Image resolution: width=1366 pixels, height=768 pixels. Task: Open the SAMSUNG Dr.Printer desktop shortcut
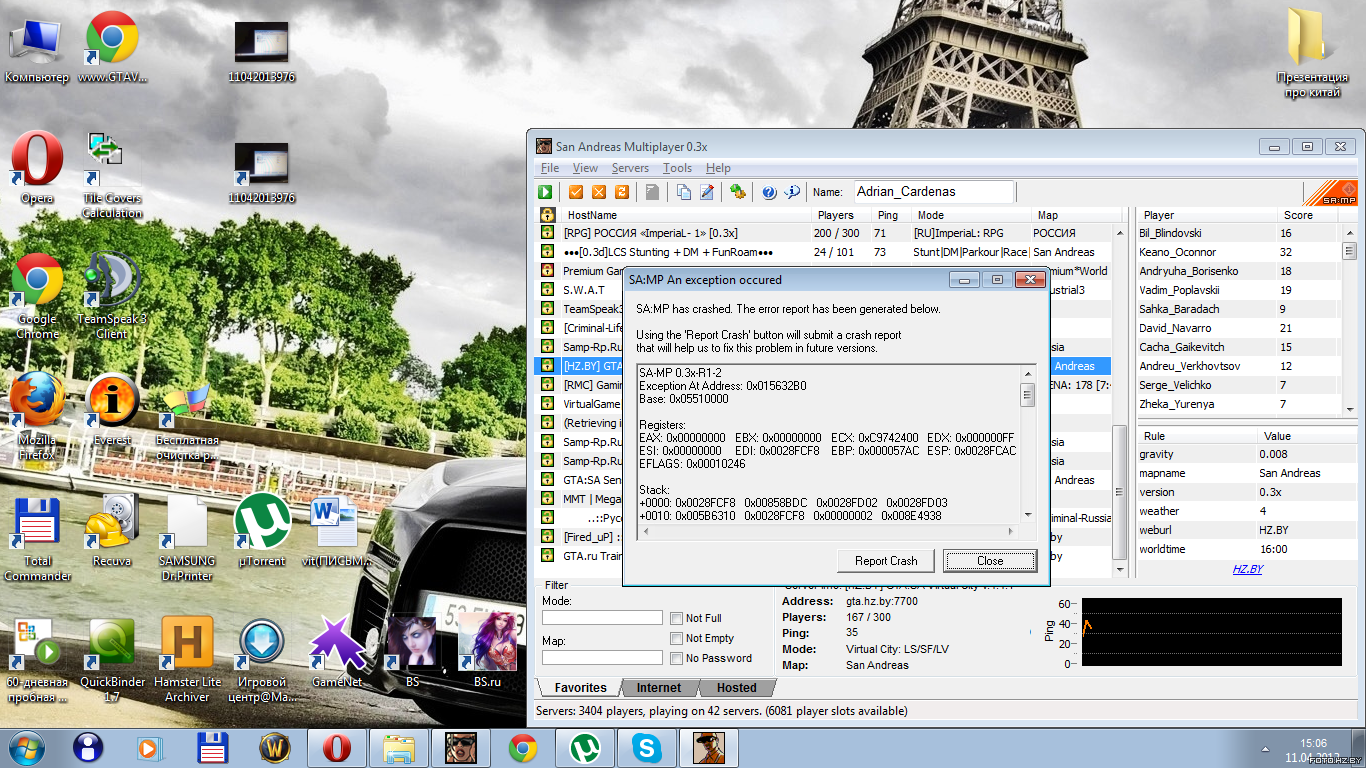click(187, 540)
